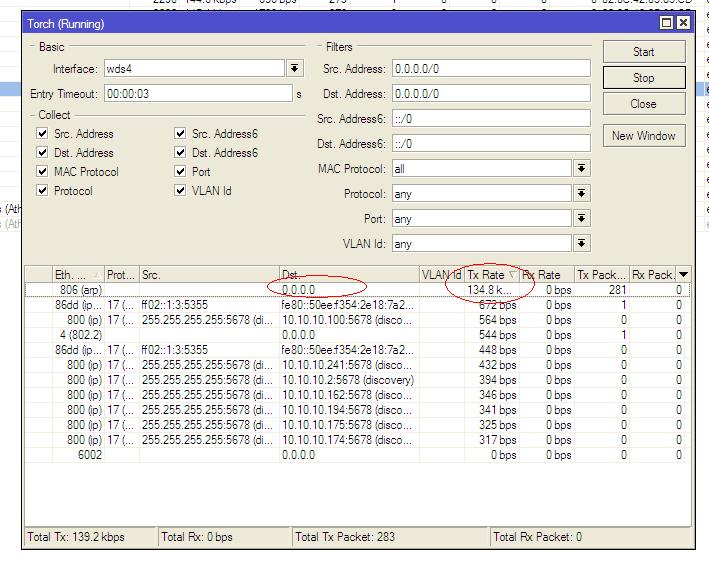Toggle the Src. Address collect checkbox
The height and width of the screenshot is (564, 709).
(43, 133)
